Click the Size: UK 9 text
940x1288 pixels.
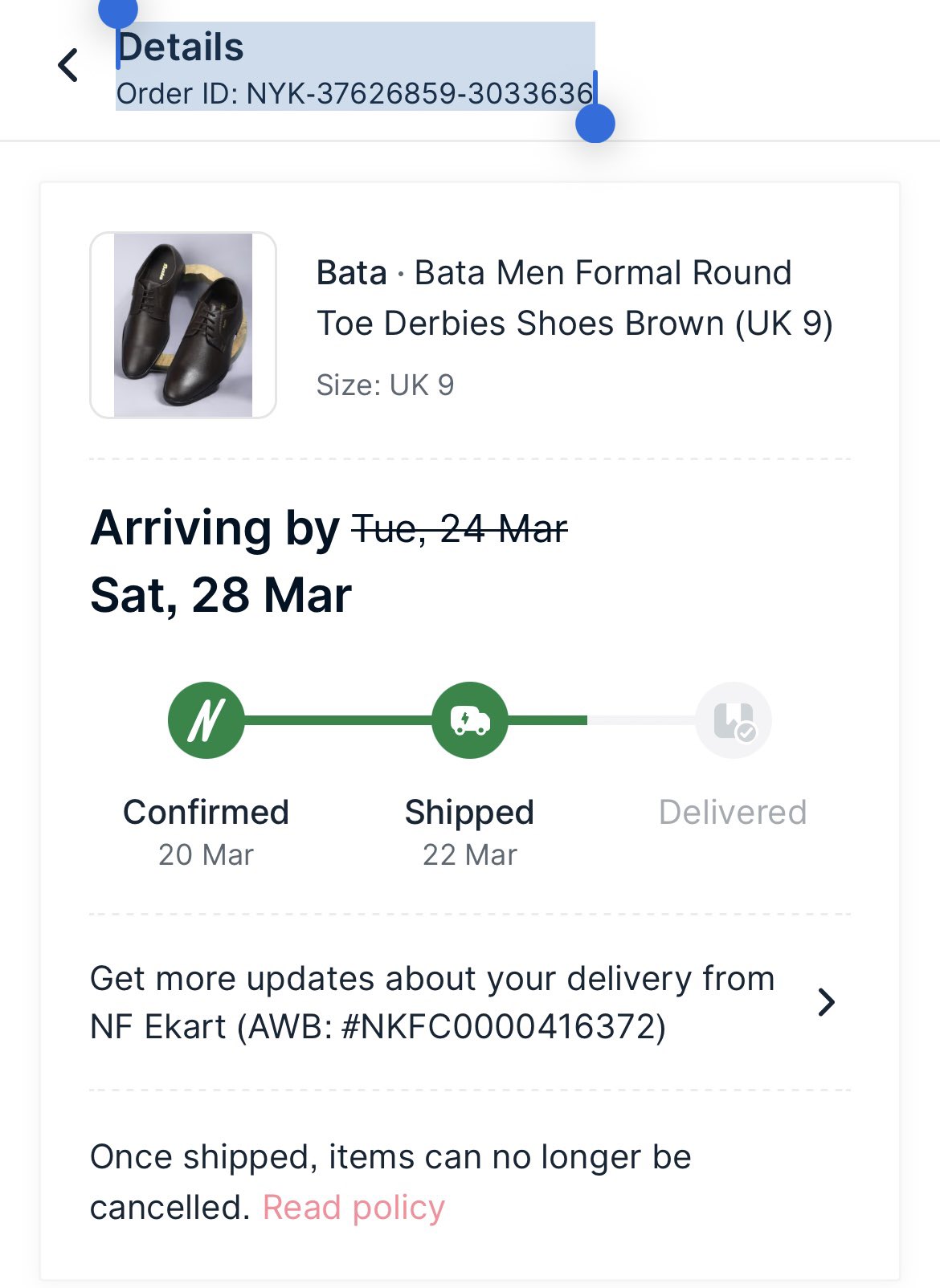pos(385,385)
